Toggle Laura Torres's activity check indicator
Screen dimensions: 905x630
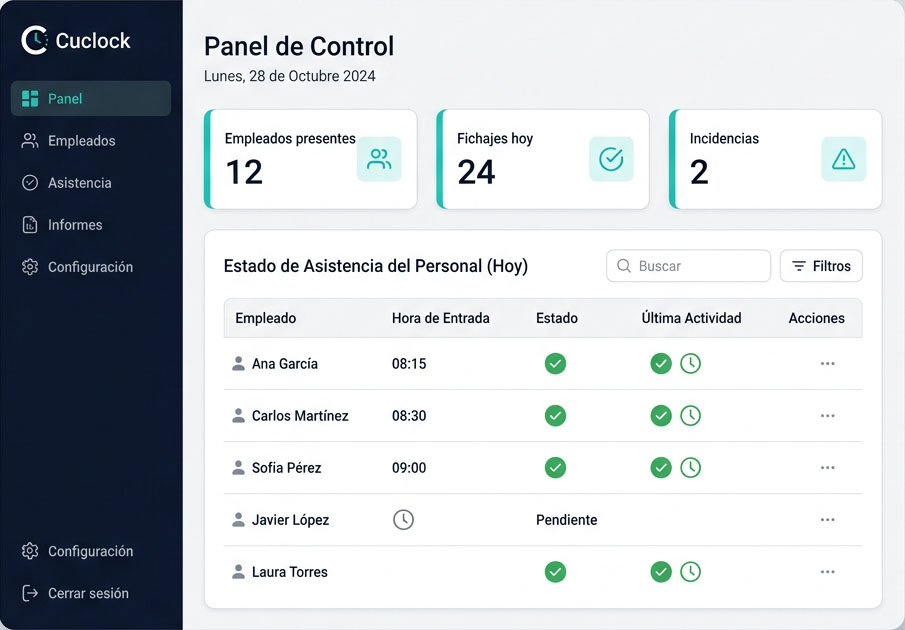click(661, 571)
